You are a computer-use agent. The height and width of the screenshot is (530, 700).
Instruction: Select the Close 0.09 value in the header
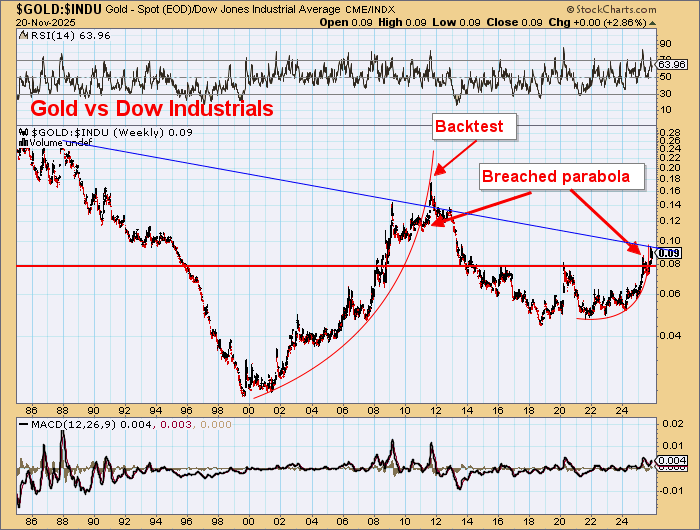tap(514, 22)
